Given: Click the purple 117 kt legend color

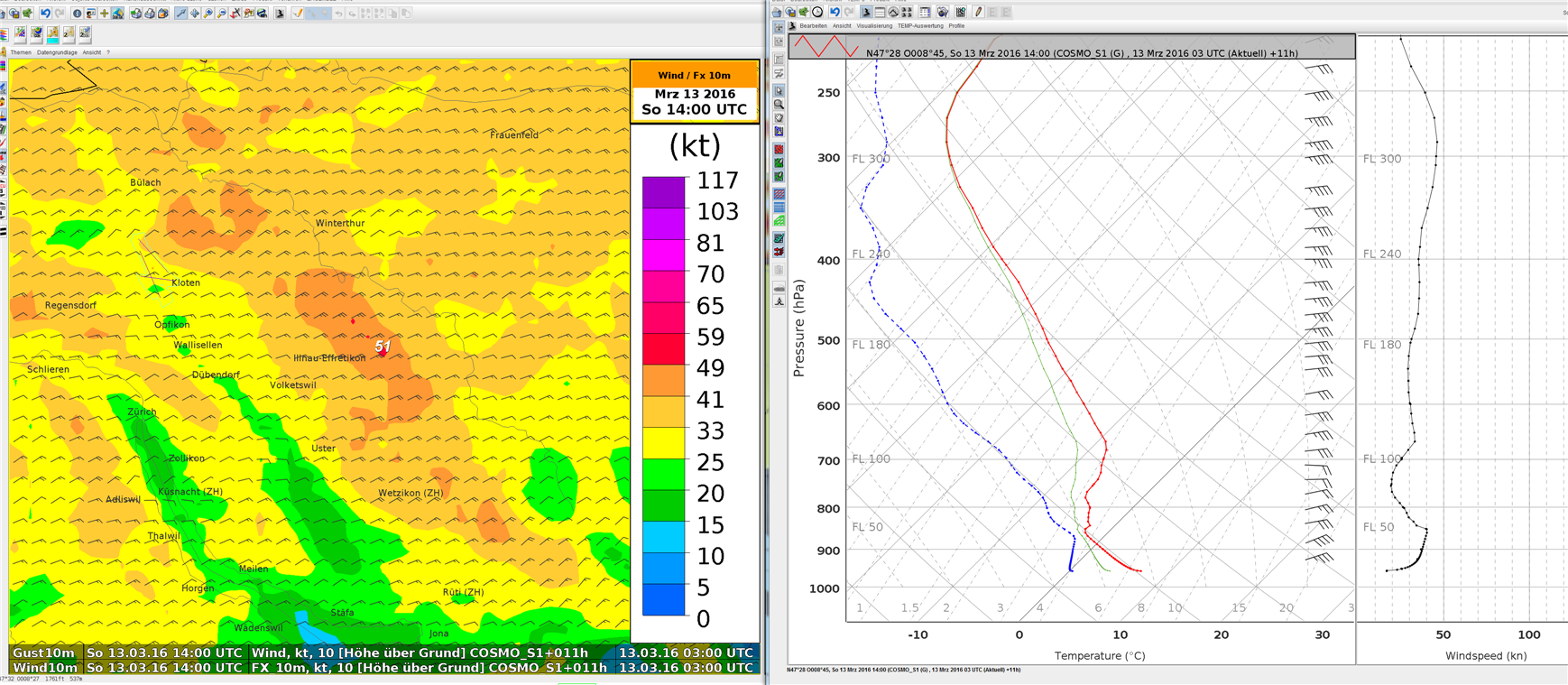Looking at the screenshot, I should tap(663, 192).
